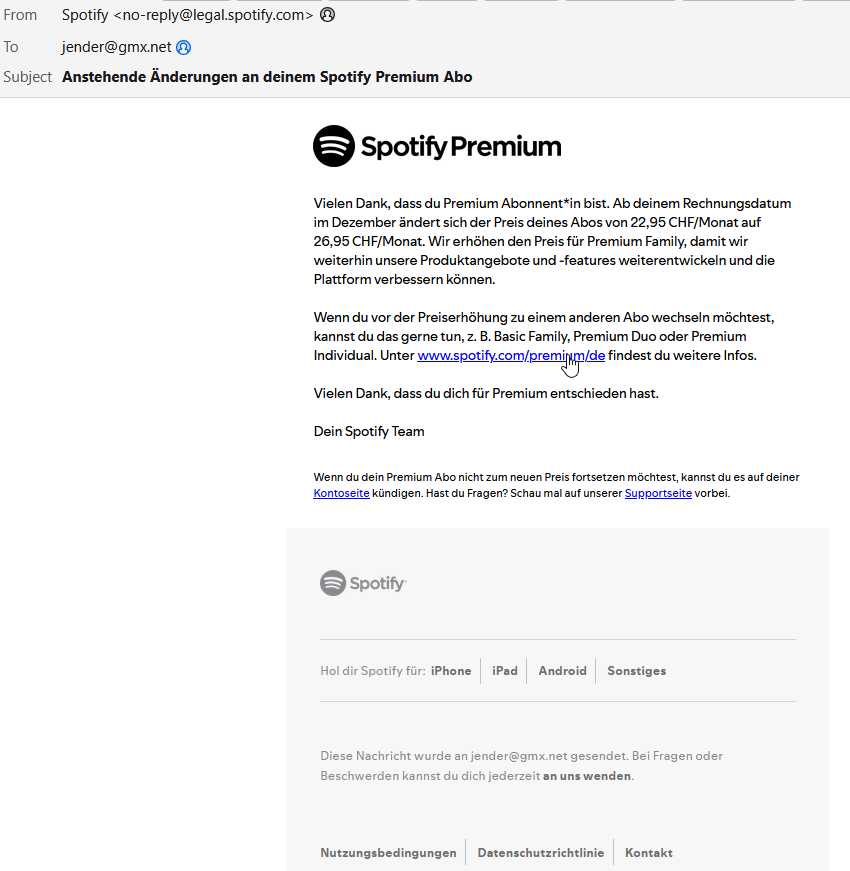This screenshot has width=850, height=871.
Task: Click the Kontakt footer link
Action: point(648,853)
